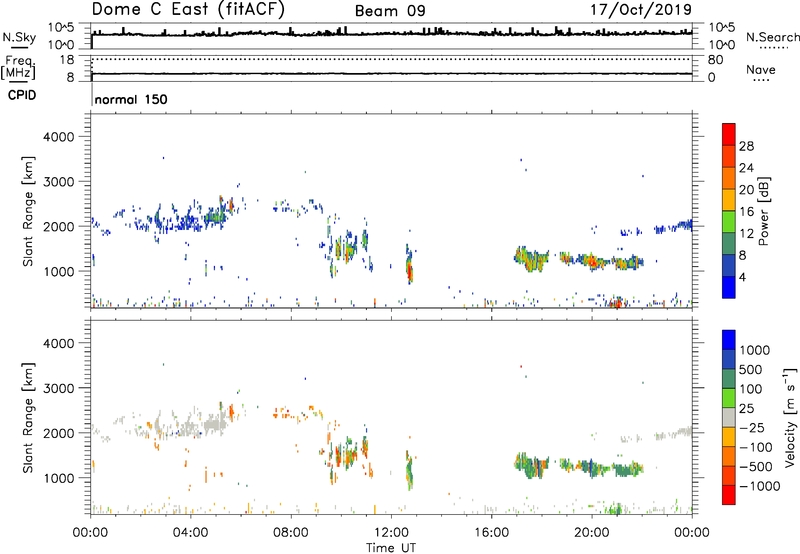Click the '80' tick label on the Nave axis
This screenshot has width=800, height=554.
pyautogui.click(x=715, y=60)
